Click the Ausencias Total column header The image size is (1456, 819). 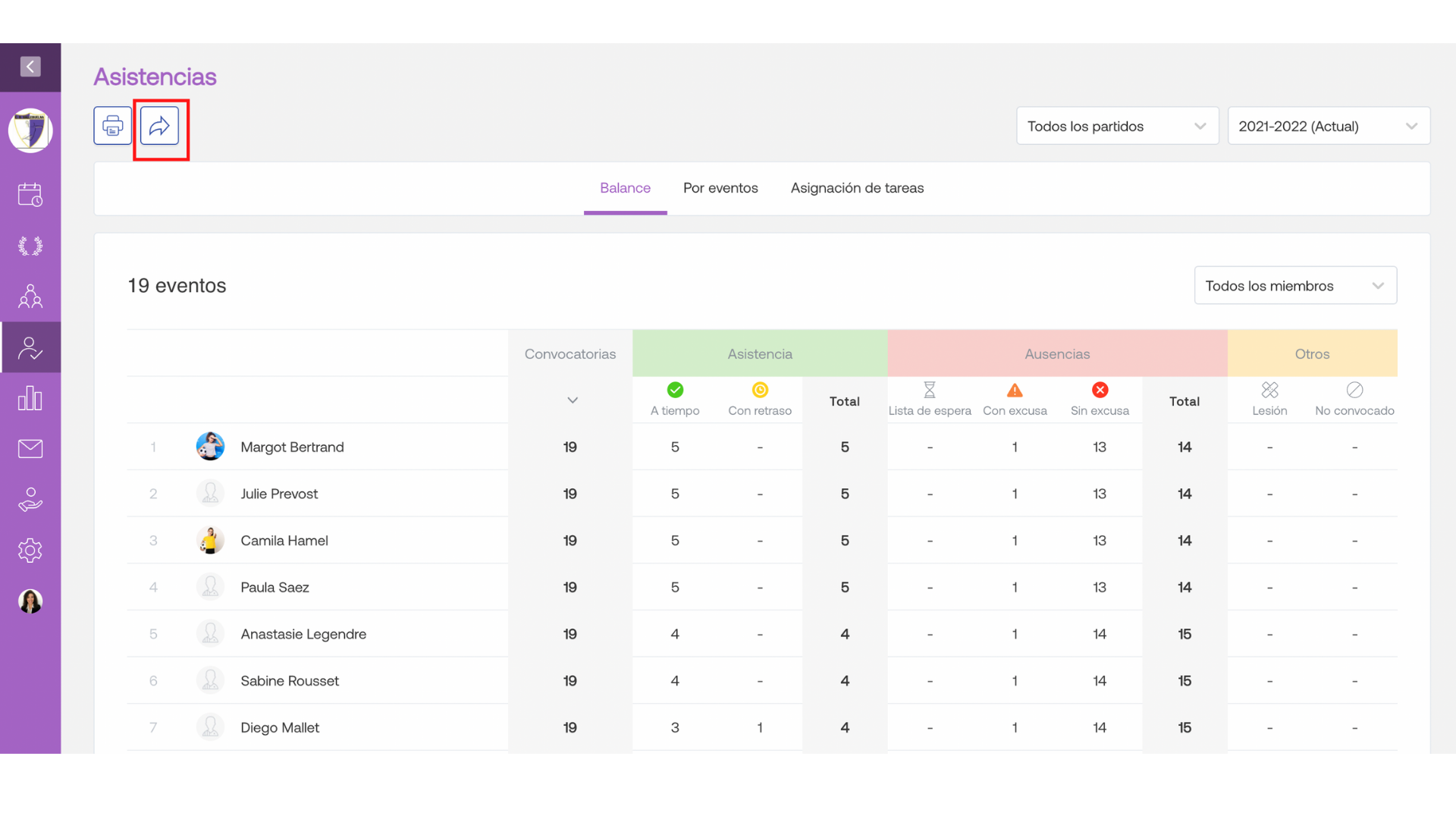point(1185,401)
